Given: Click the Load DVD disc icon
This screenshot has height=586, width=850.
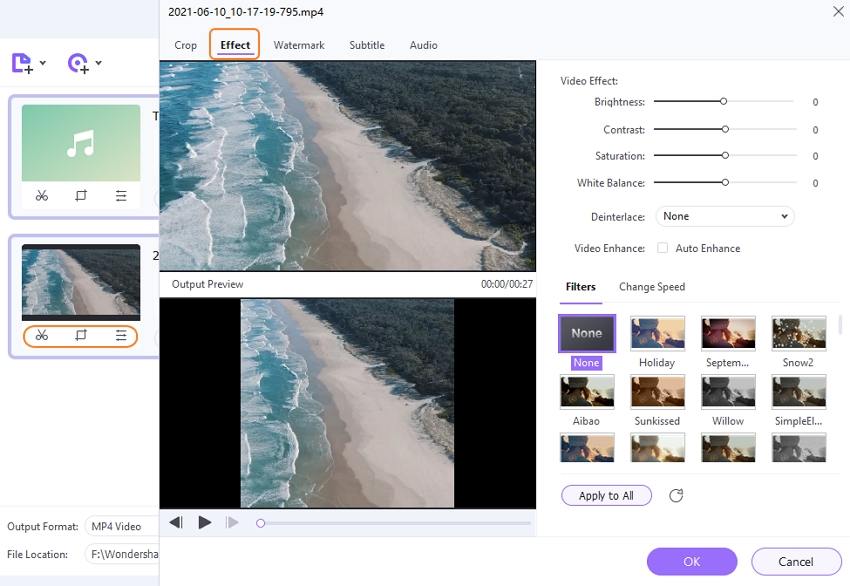Looking at the screenshot, I should tap(78, 63).
